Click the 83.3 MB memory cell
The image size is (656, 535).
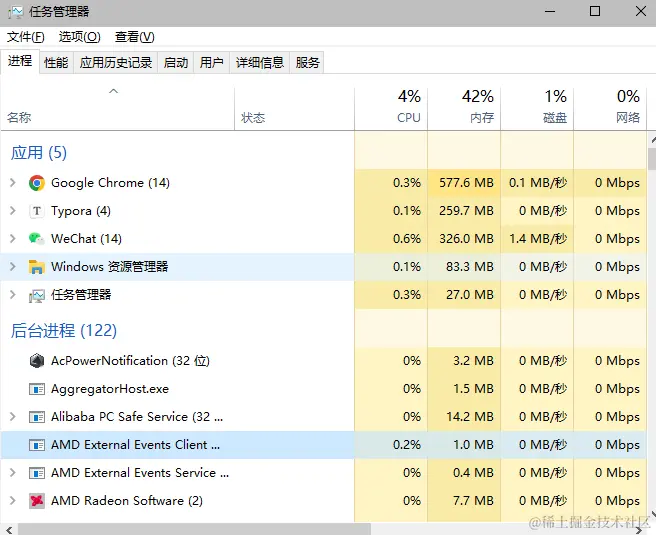(464, 266)
